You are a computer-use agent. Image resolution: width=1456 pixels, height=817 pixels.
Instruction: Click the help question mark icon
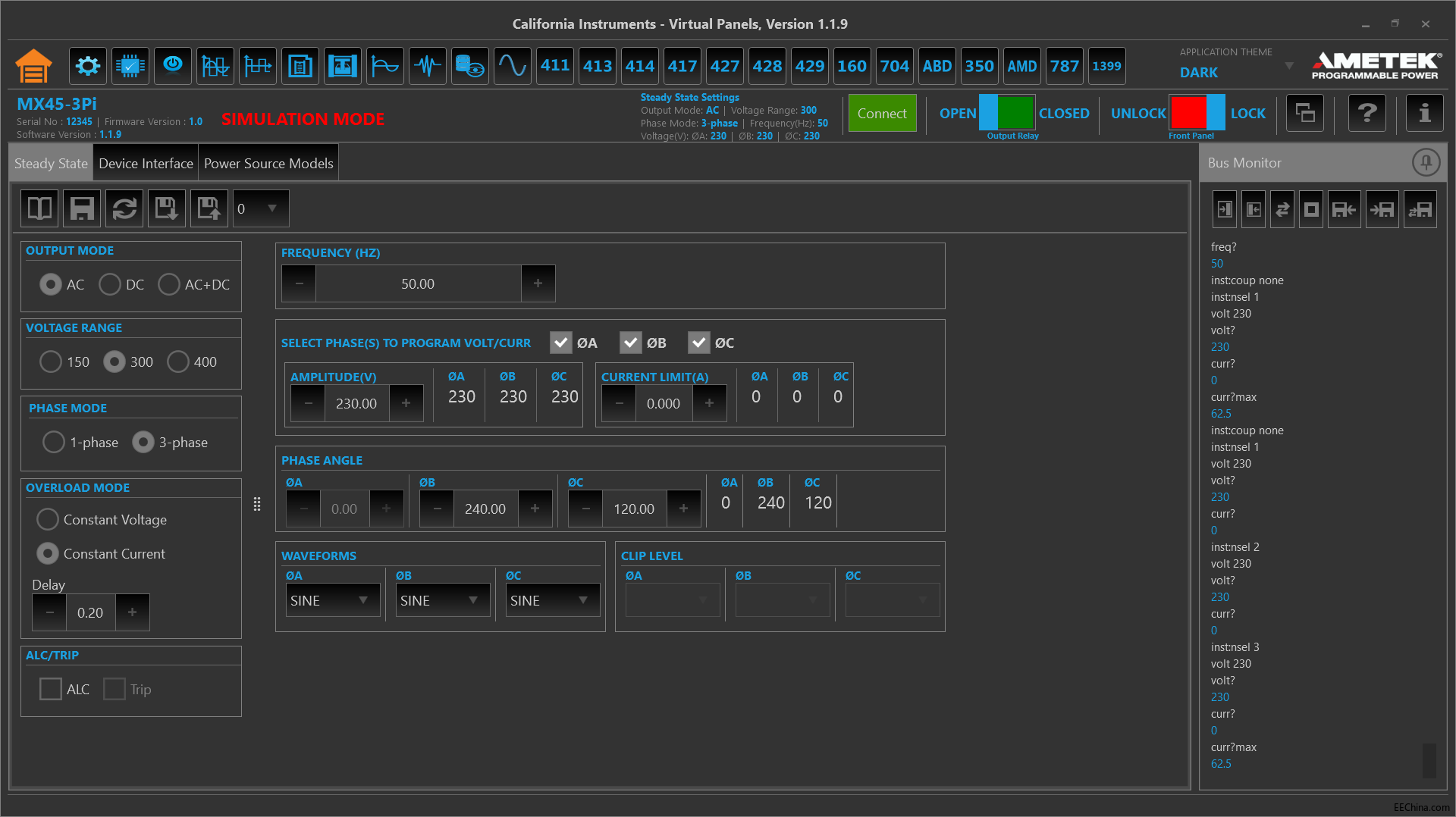coord(1367,114)
